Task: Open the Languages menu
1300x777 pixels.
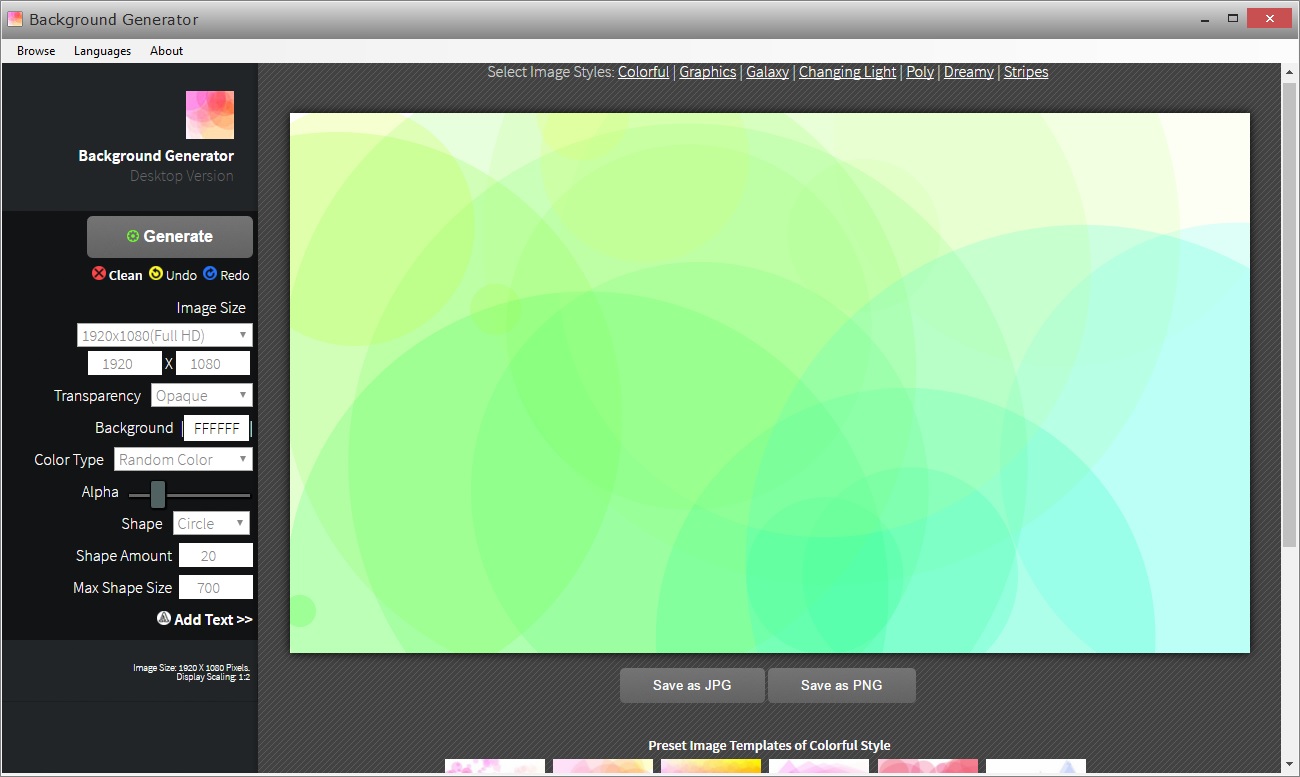Action: (x=102, y=51)
